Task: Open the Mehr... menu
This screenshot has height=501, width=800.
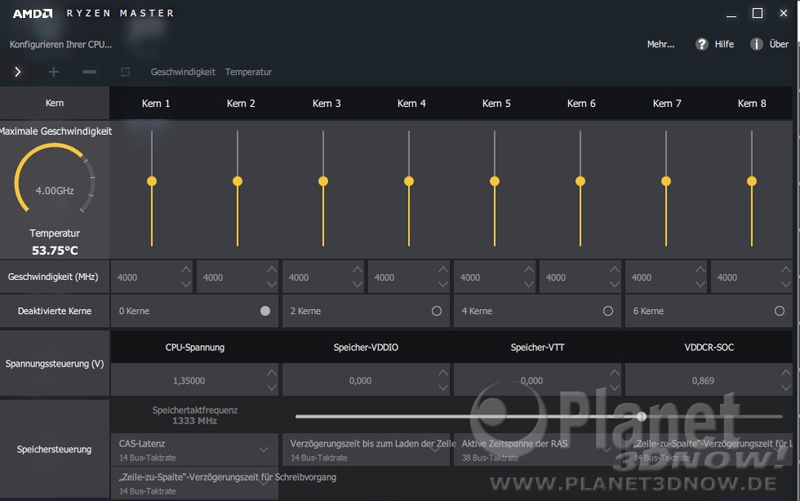Action: pos(661,44)
